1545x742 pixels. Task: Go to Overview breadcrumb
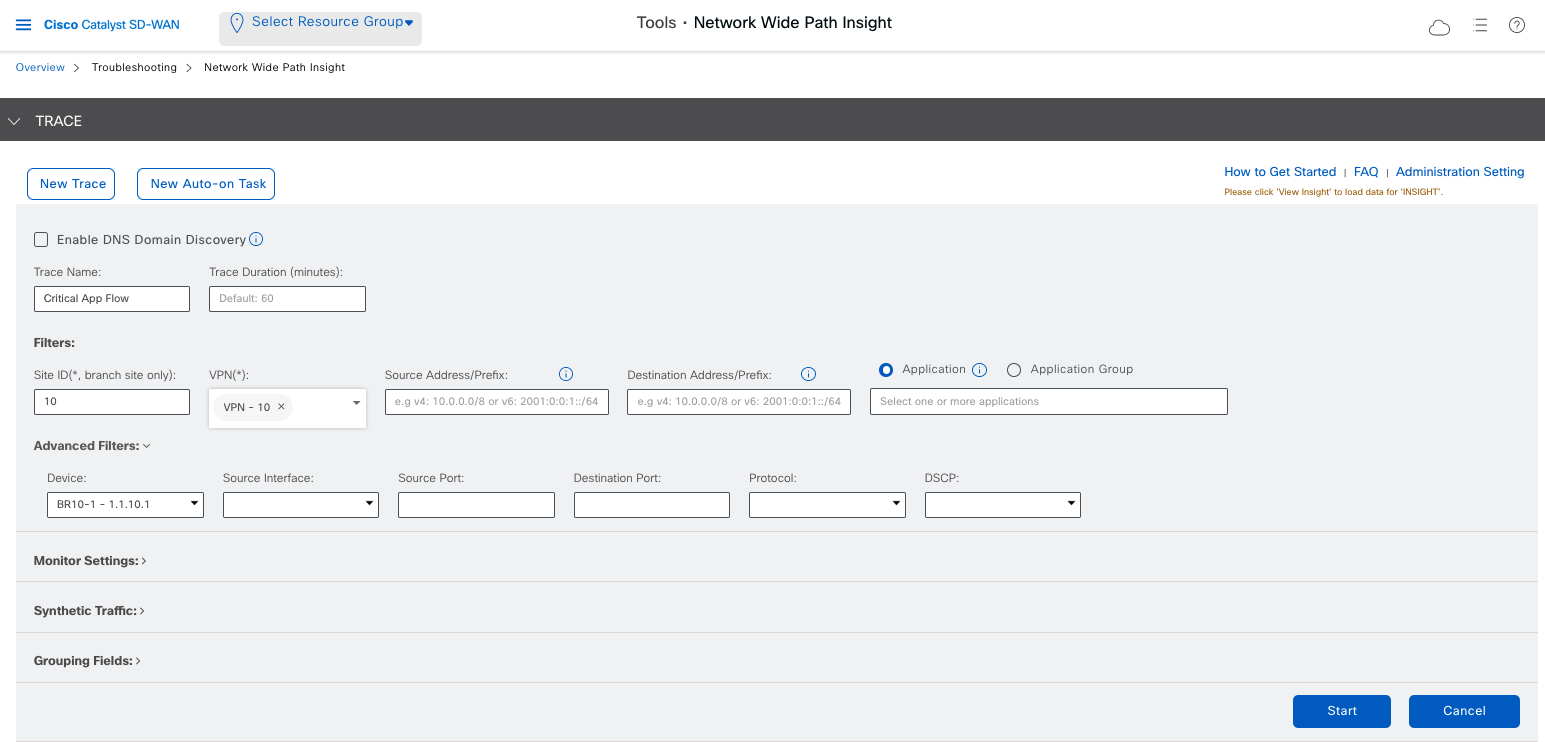coord(40,67)
